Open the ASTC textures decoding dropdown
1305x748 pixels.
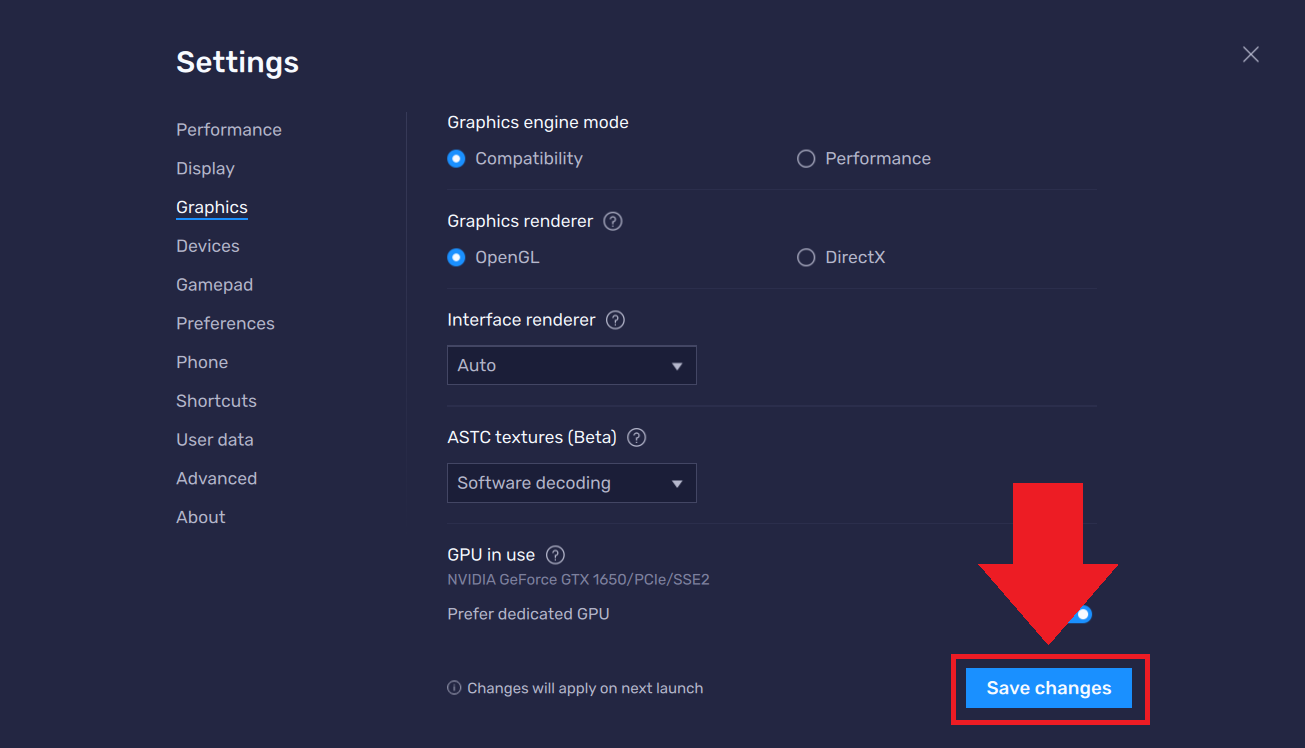571,483
